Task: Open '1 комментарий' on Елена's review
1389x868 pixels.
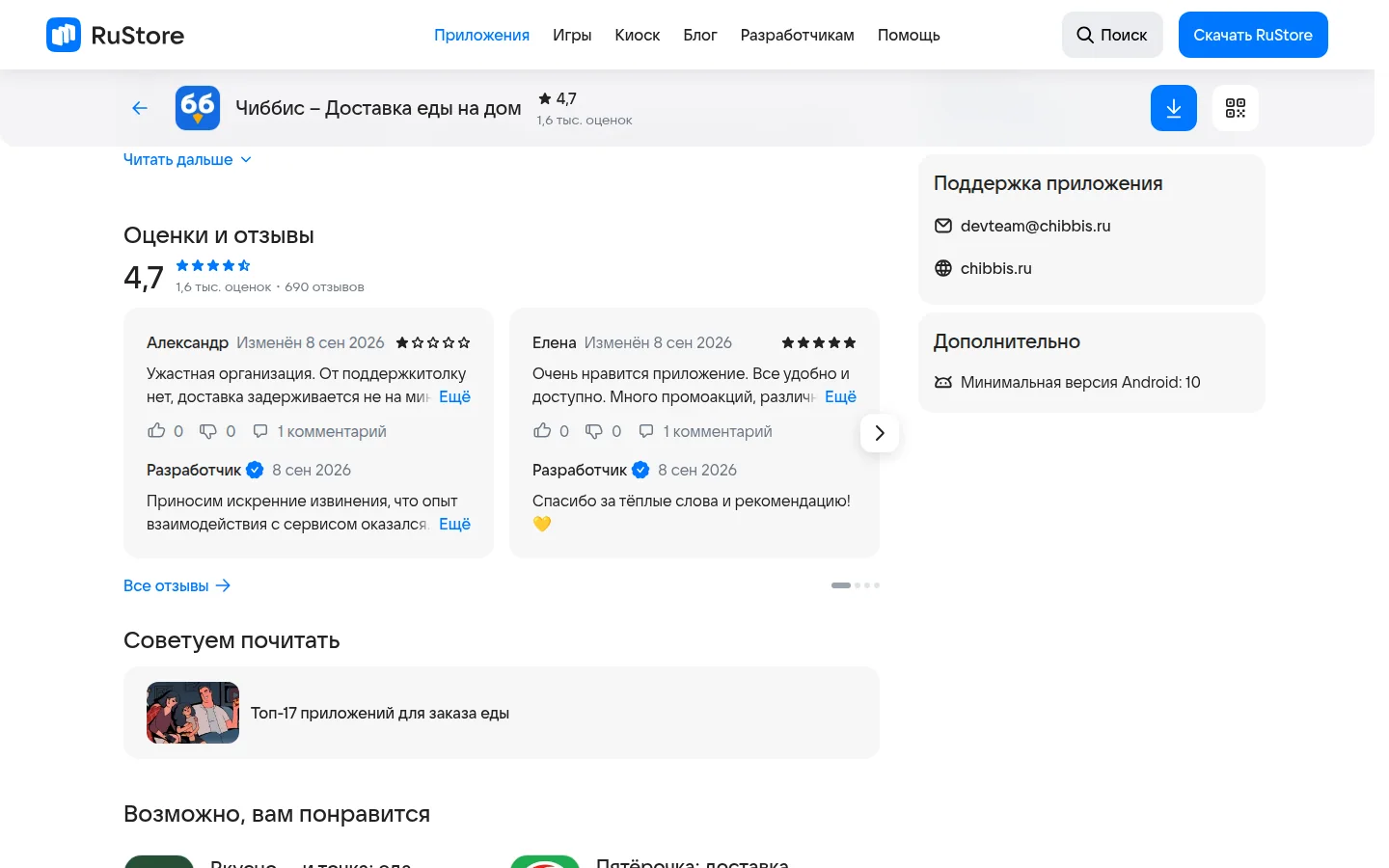Action: click(718, 431)
